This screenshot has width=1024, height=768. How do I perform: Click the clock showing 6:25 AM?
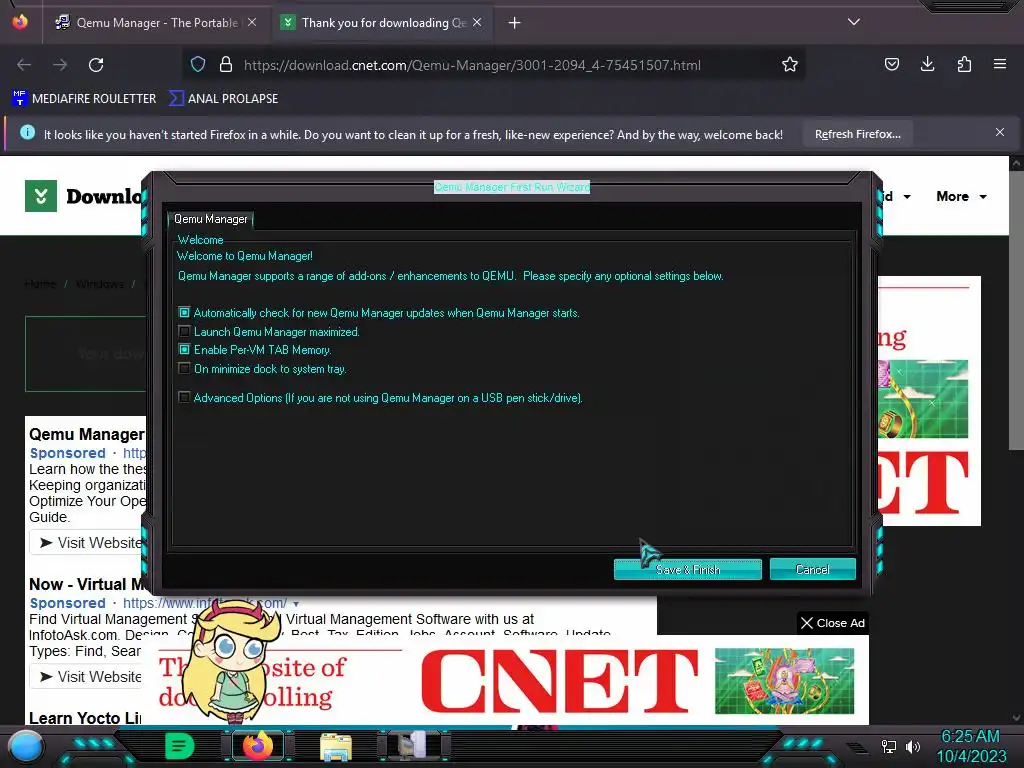point(970,737)
